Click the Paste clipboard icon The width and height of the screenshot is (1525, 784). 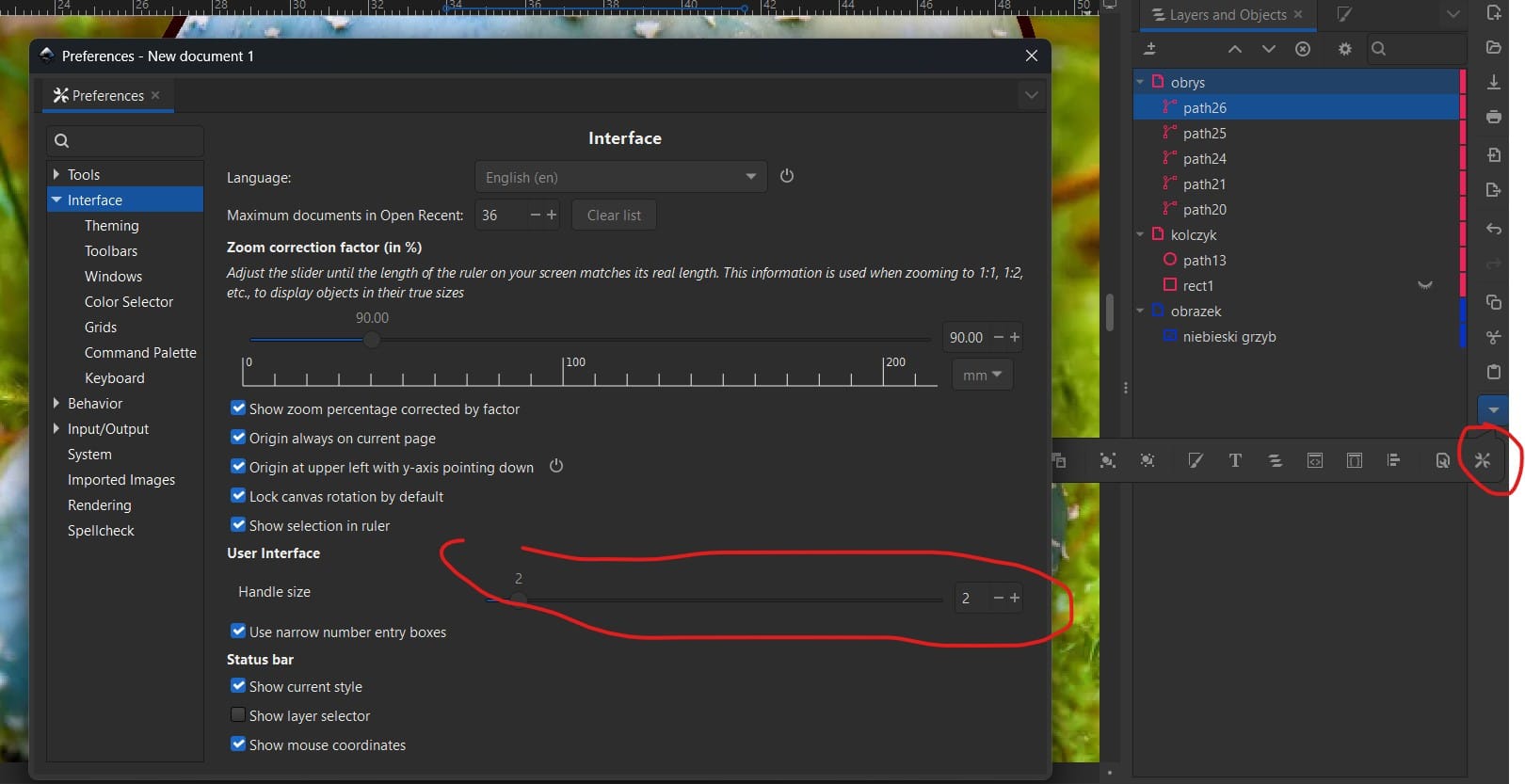click(1493, 372)
